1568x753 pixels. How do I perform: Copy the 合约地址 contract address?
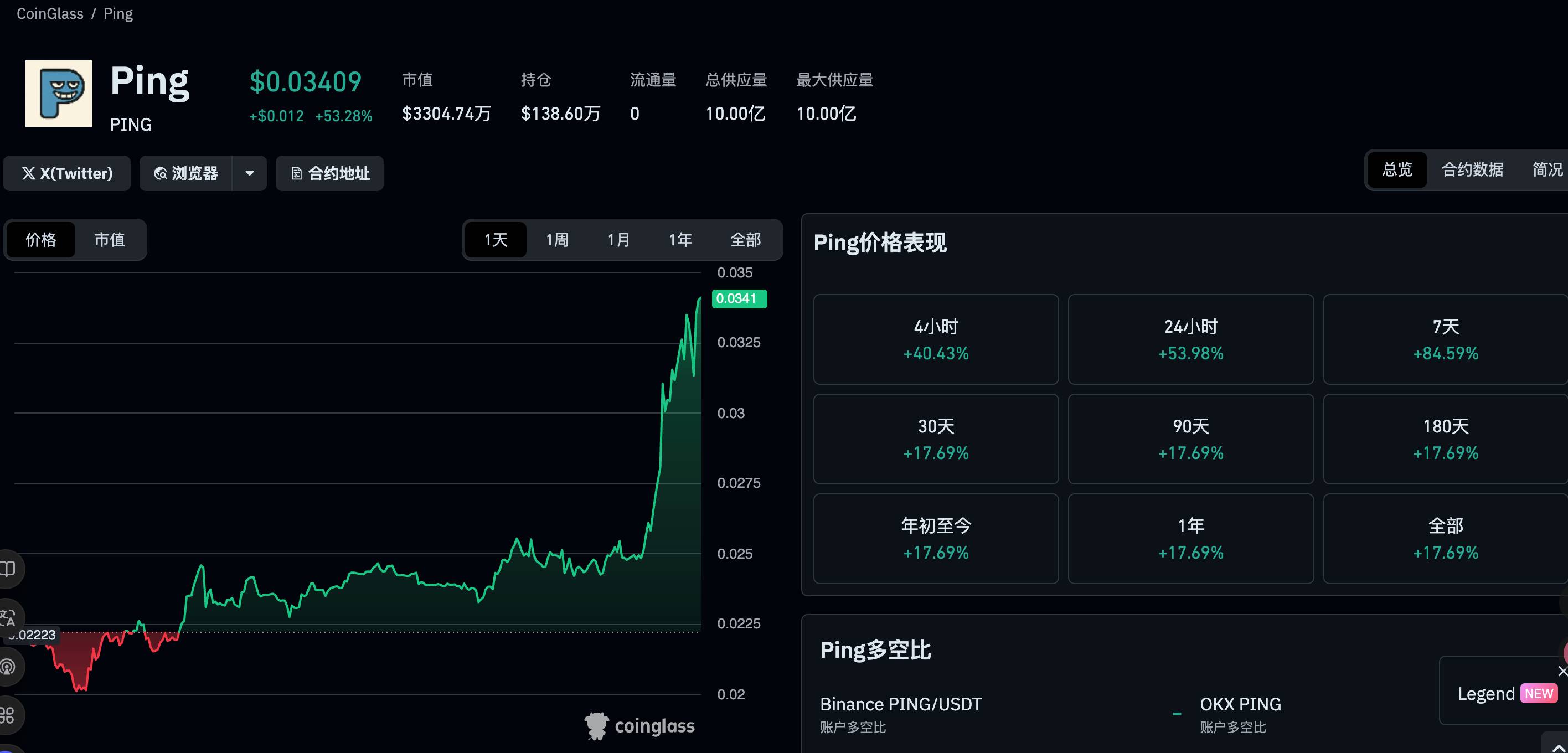[329, 173]
